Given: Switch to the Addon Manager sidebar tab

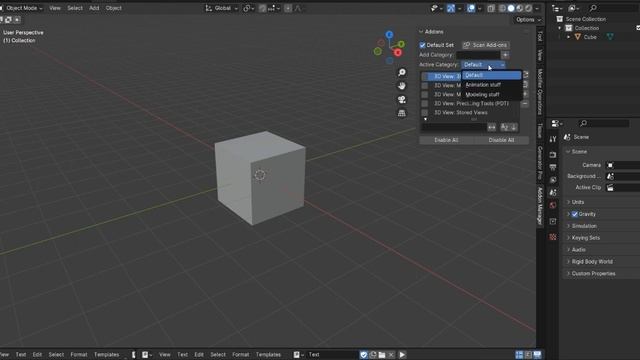Looking at the screenshot, I should (540, 206).
